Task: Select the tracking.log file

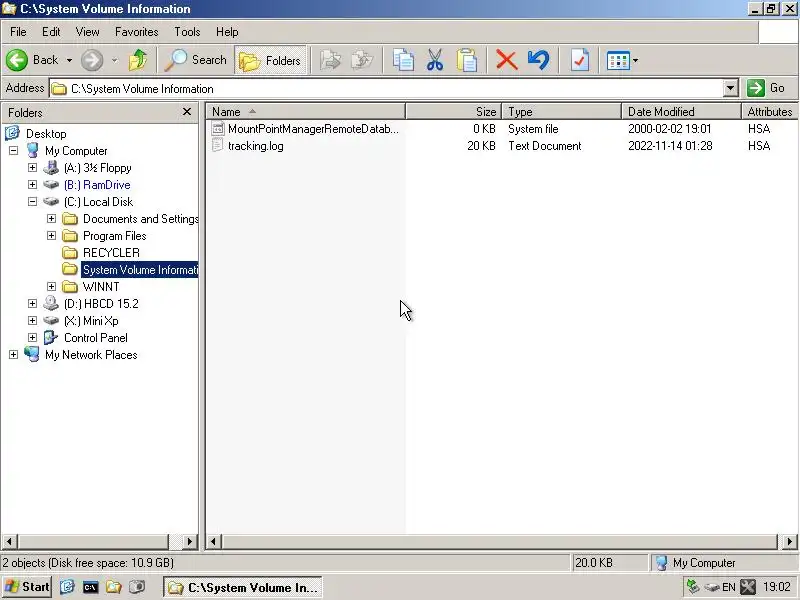Action: click(x=256, y=146)
